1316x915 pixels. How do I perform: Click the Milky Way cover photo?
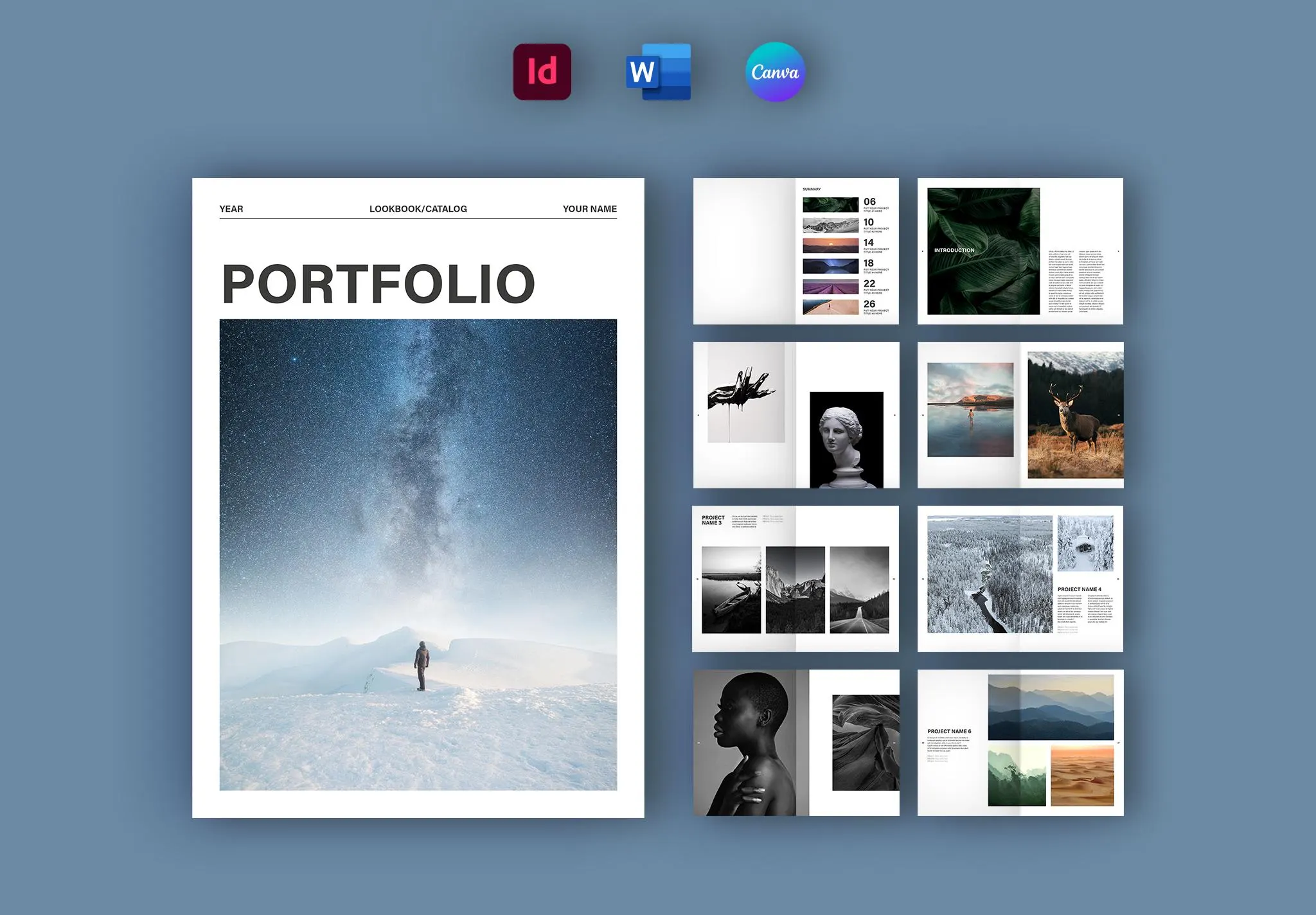[418, 554]
